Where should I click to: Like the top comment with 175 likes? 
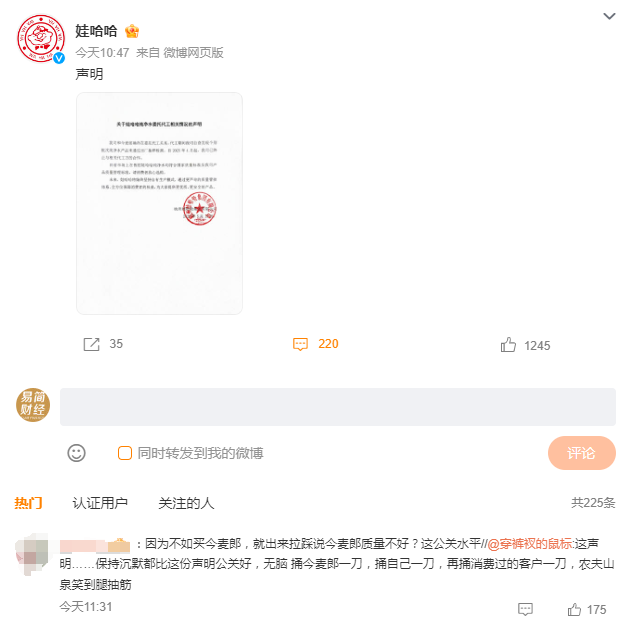[574, 609]
